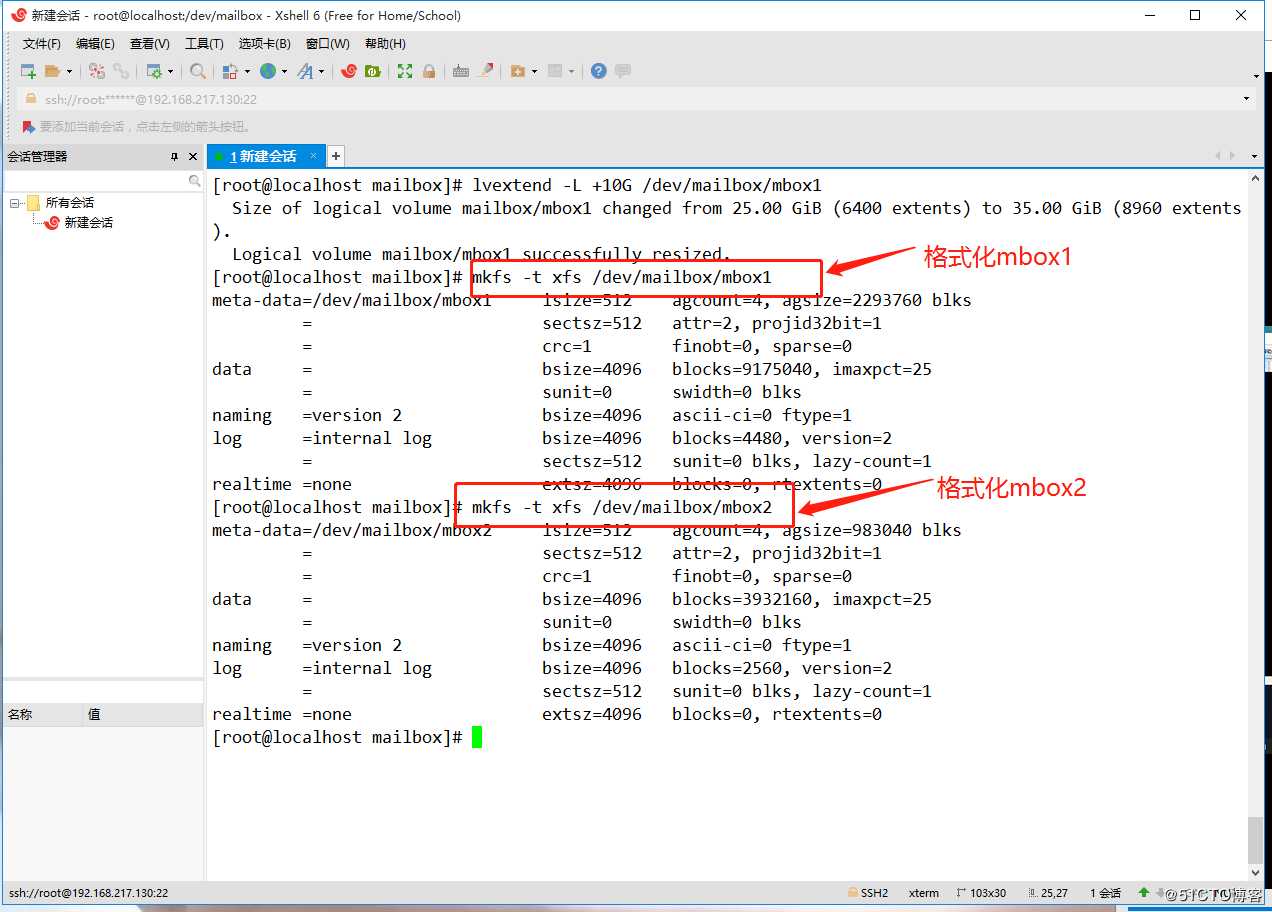Open the 窗口(W) menu

[x=328, y=44]
